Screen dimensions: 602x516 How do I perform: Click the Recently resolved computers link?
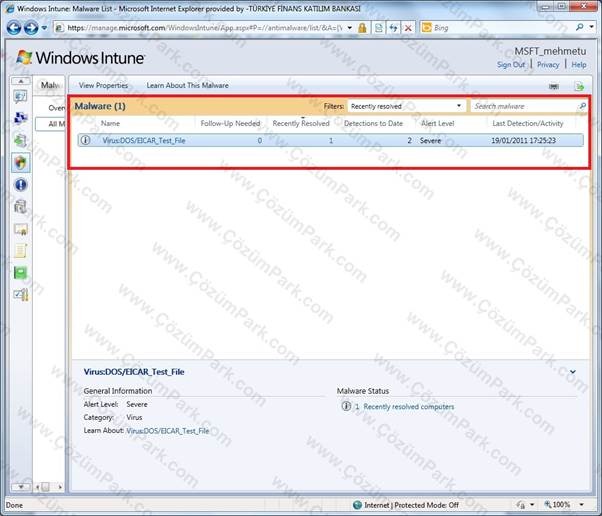[x=408, y=407]
